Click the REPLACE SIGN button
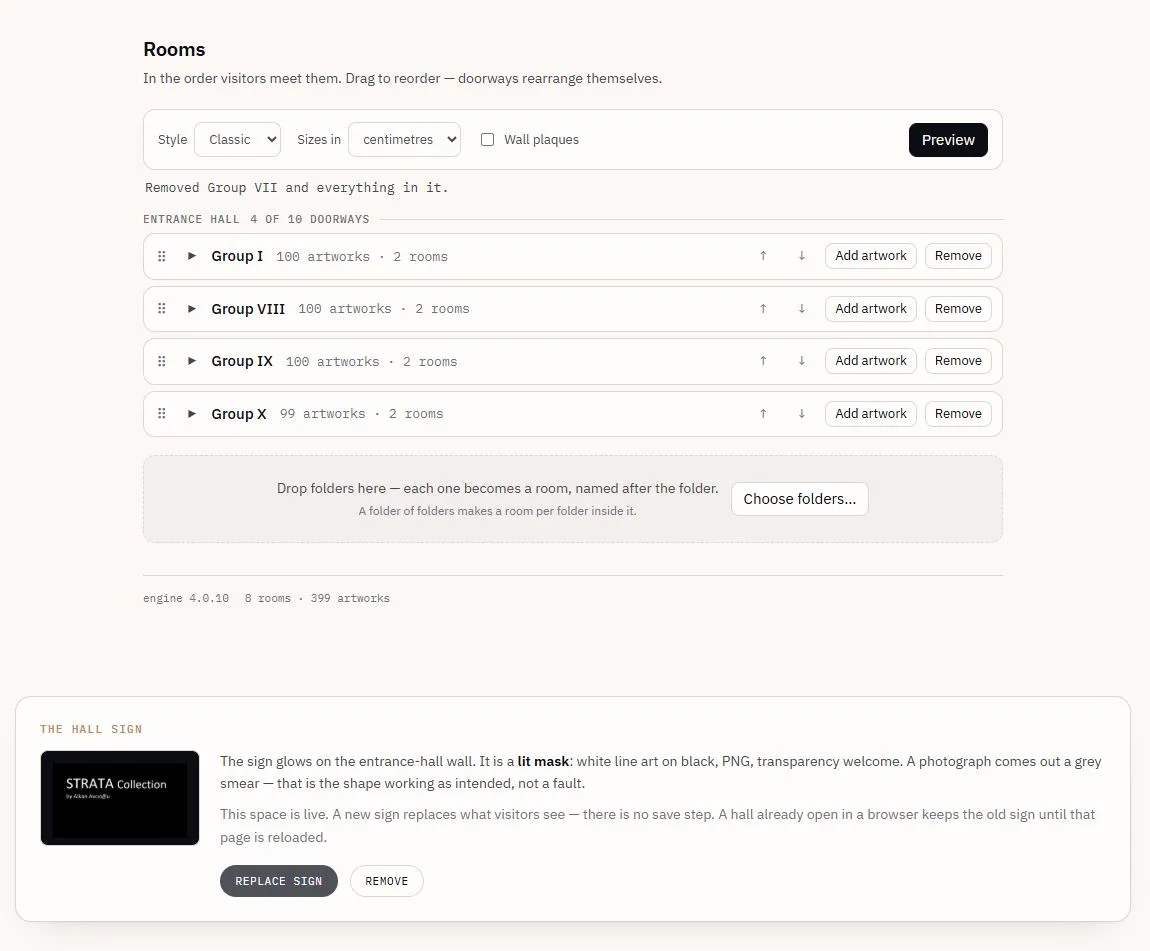This screenshot has width=1150, height=951. (279, 881)
